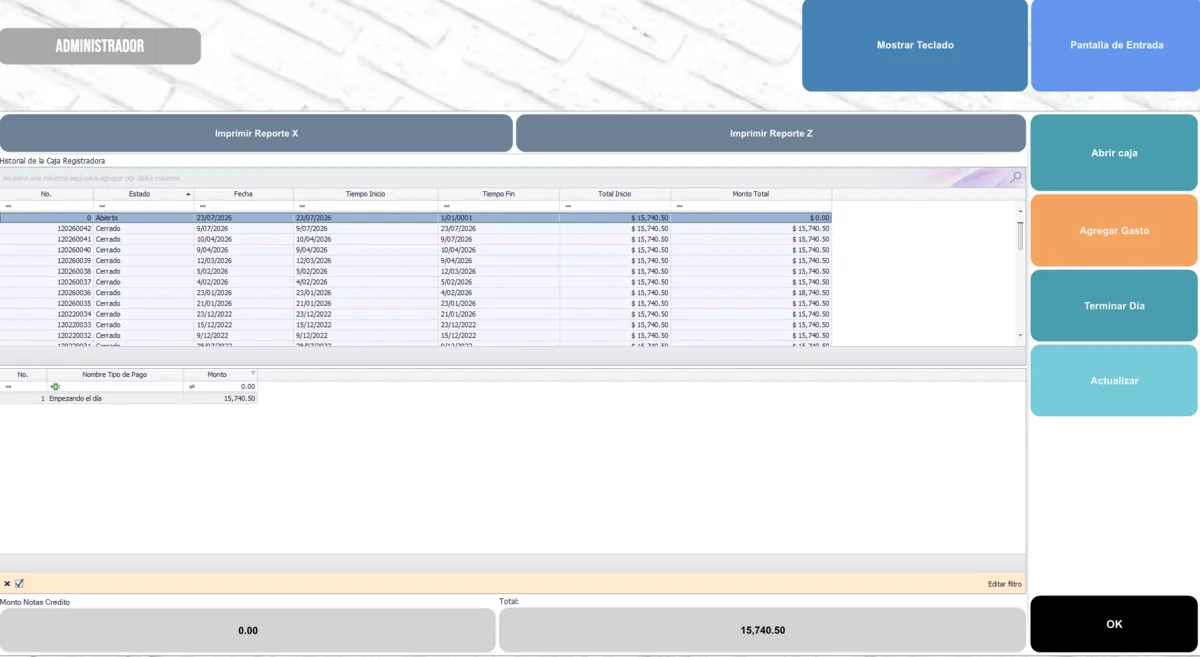Click the filter operator icon under Estado column

[x=102, y=206]
